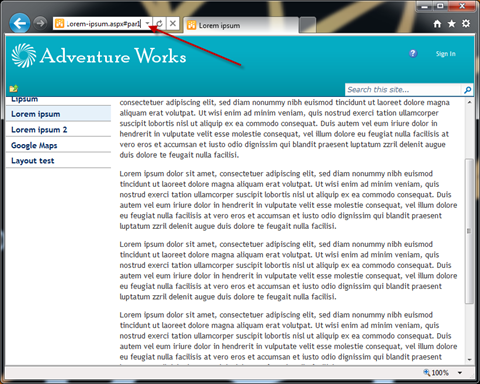
Task: Open the Lipsum navigation link
Action: point(24,99)
